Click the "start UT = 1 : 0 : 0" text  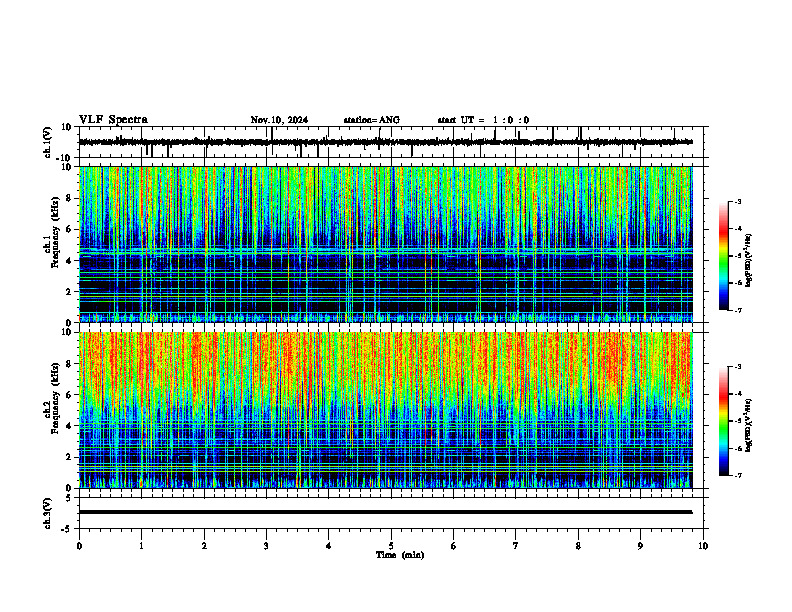pos(483,120)
